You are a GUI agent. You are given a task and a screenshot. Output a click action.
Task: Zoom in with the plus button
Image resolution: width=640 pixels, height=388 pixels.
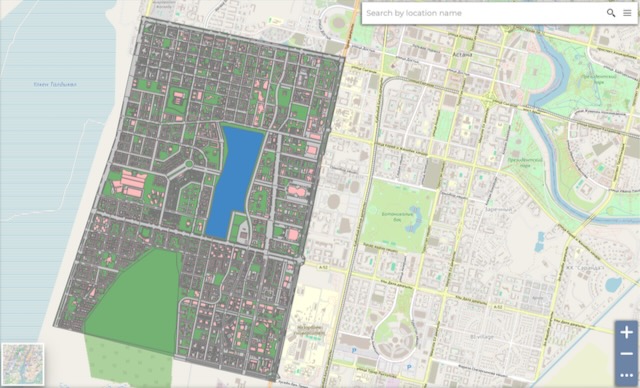click(627, 332)
